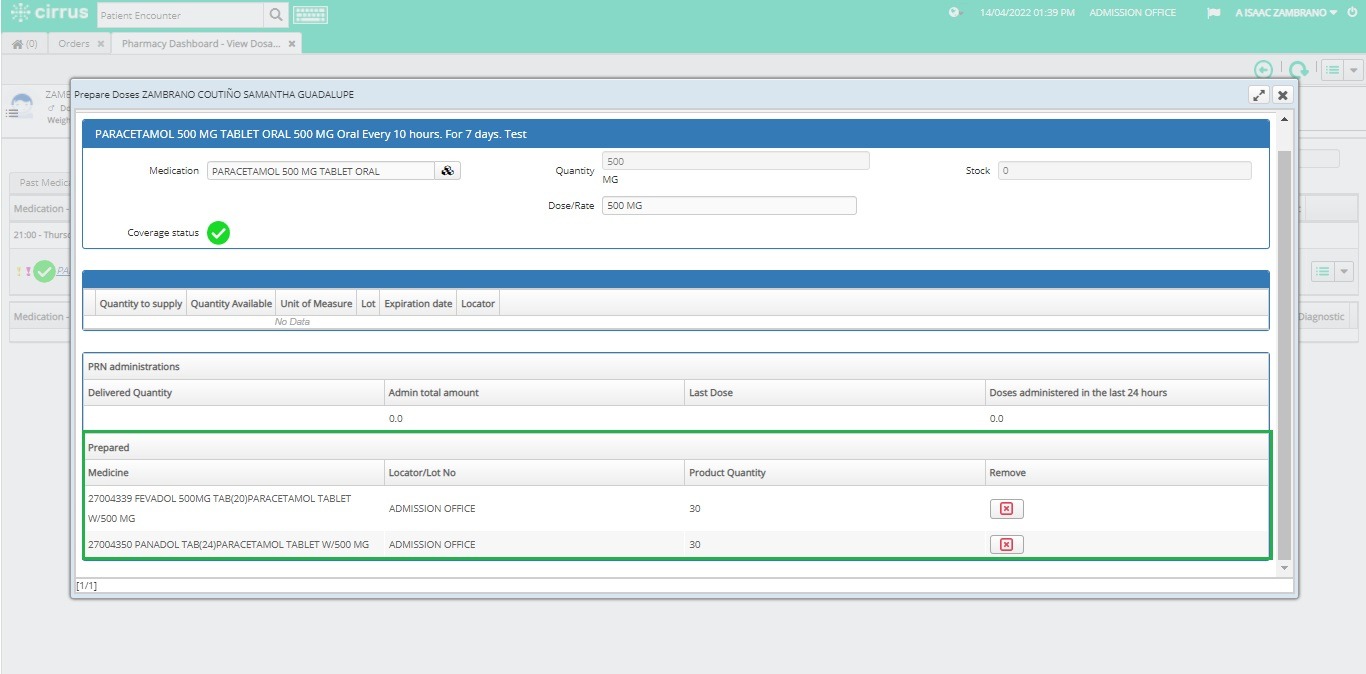Click the flag icon near the user name
Viewport: 1366px width, 674px height.
1212,13
